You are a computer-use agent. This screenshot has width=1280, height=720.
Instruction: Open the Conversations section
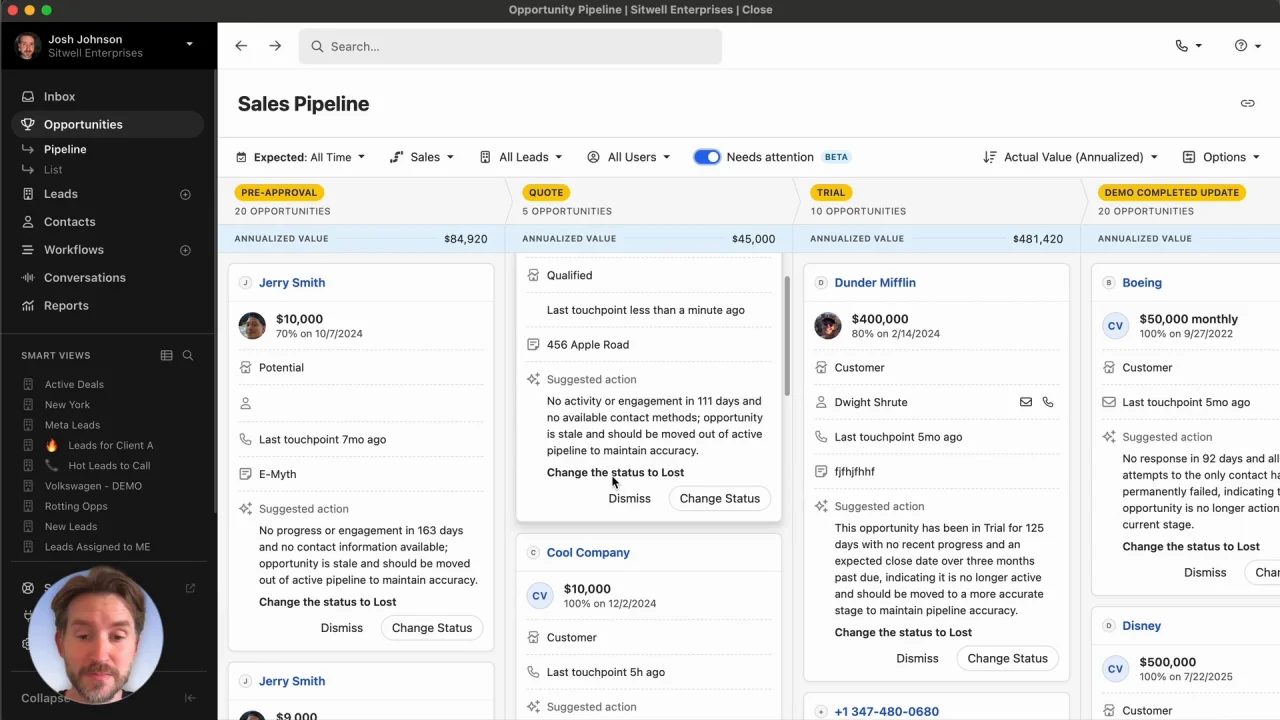click(84, 278)
